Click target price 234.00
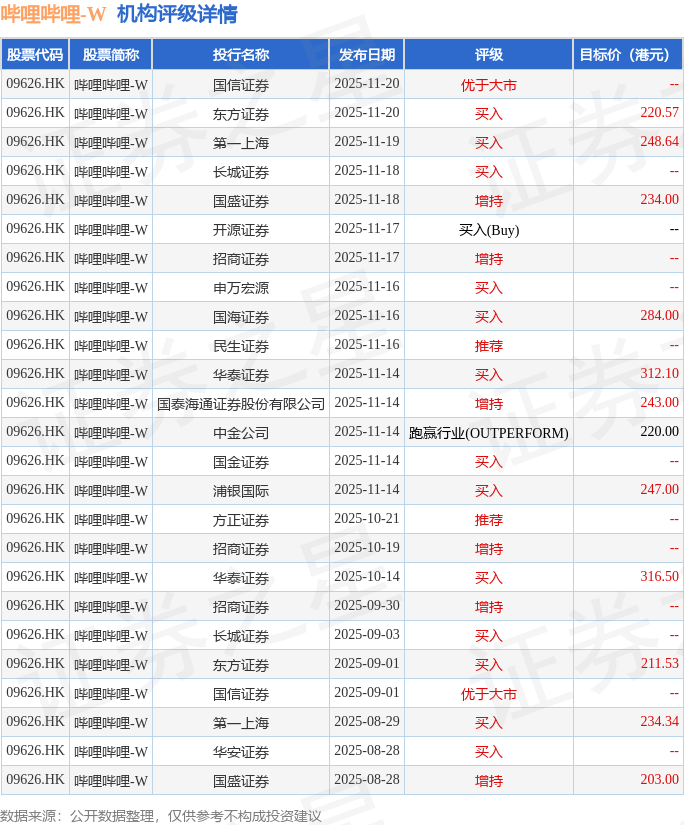The width and height of the screenshot is (684, 825). (x=659, y=199)
